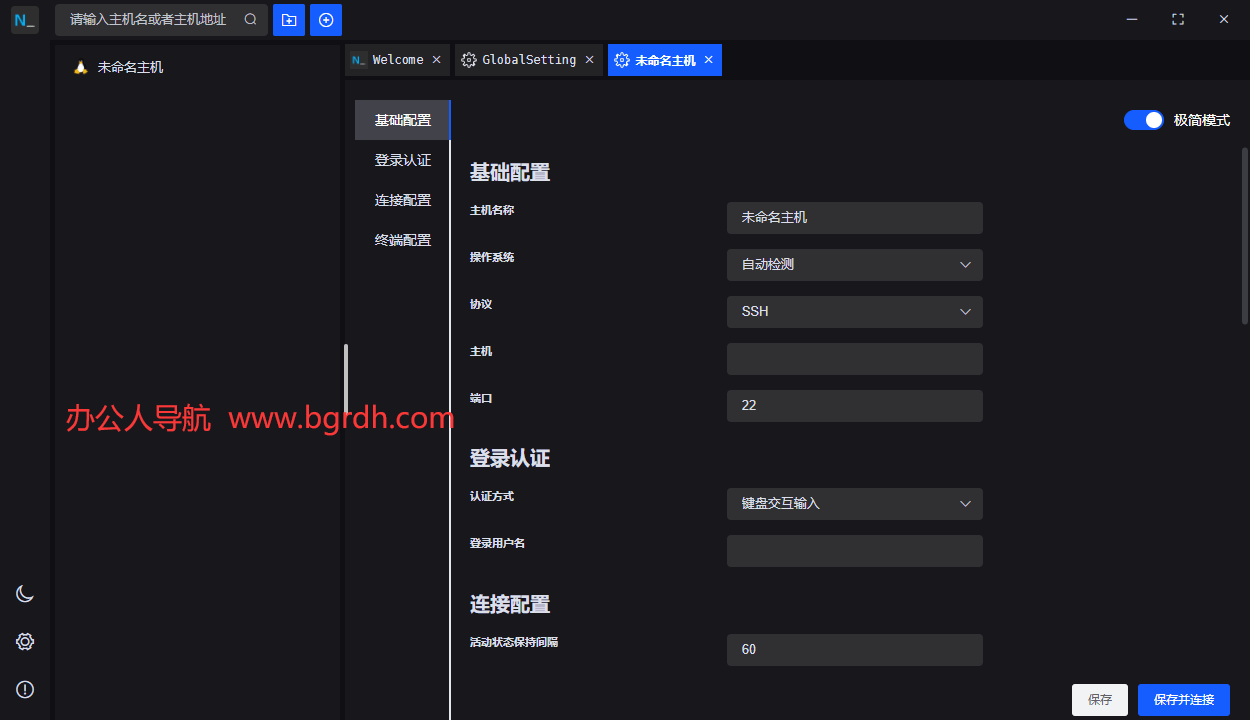This screenshot has height=720, width=1250.
Task: Close the Welcome tab
Action: pyautogui.click(x=436, y=59)
